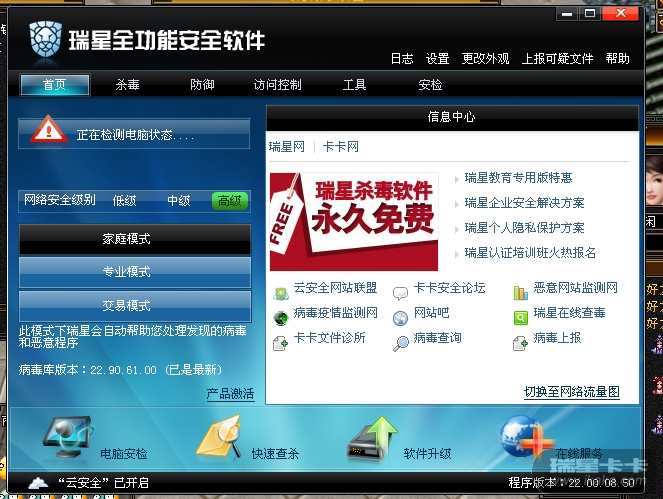Open the 首页 home tab
Viewport: 663px width, 499px height.
[x=55, y=85]
